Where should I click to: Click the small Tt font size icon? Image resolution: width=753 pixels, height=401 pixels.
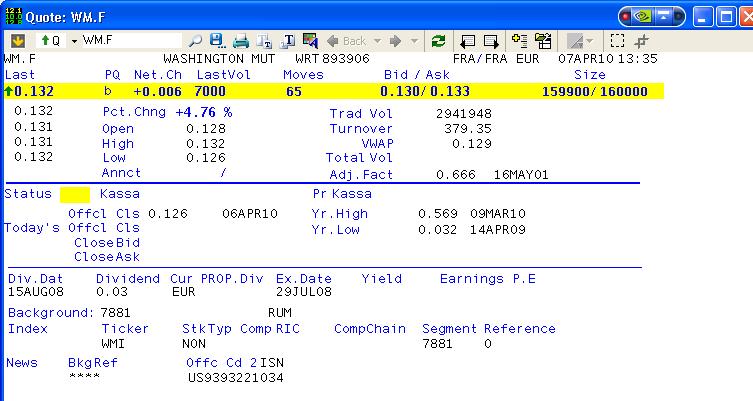264,42
